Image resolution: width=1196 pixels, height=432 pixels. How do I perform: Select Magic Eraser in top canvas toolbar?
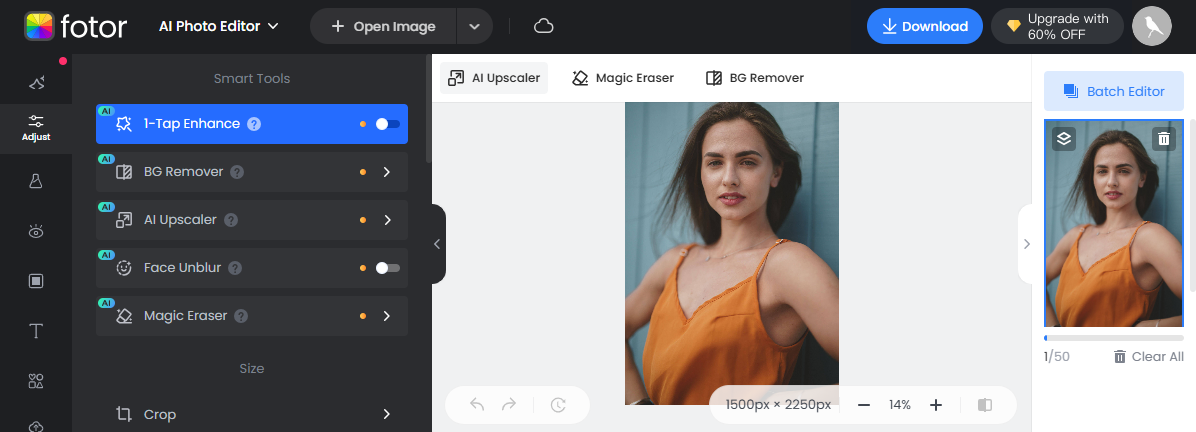click(x=623, y=78)
